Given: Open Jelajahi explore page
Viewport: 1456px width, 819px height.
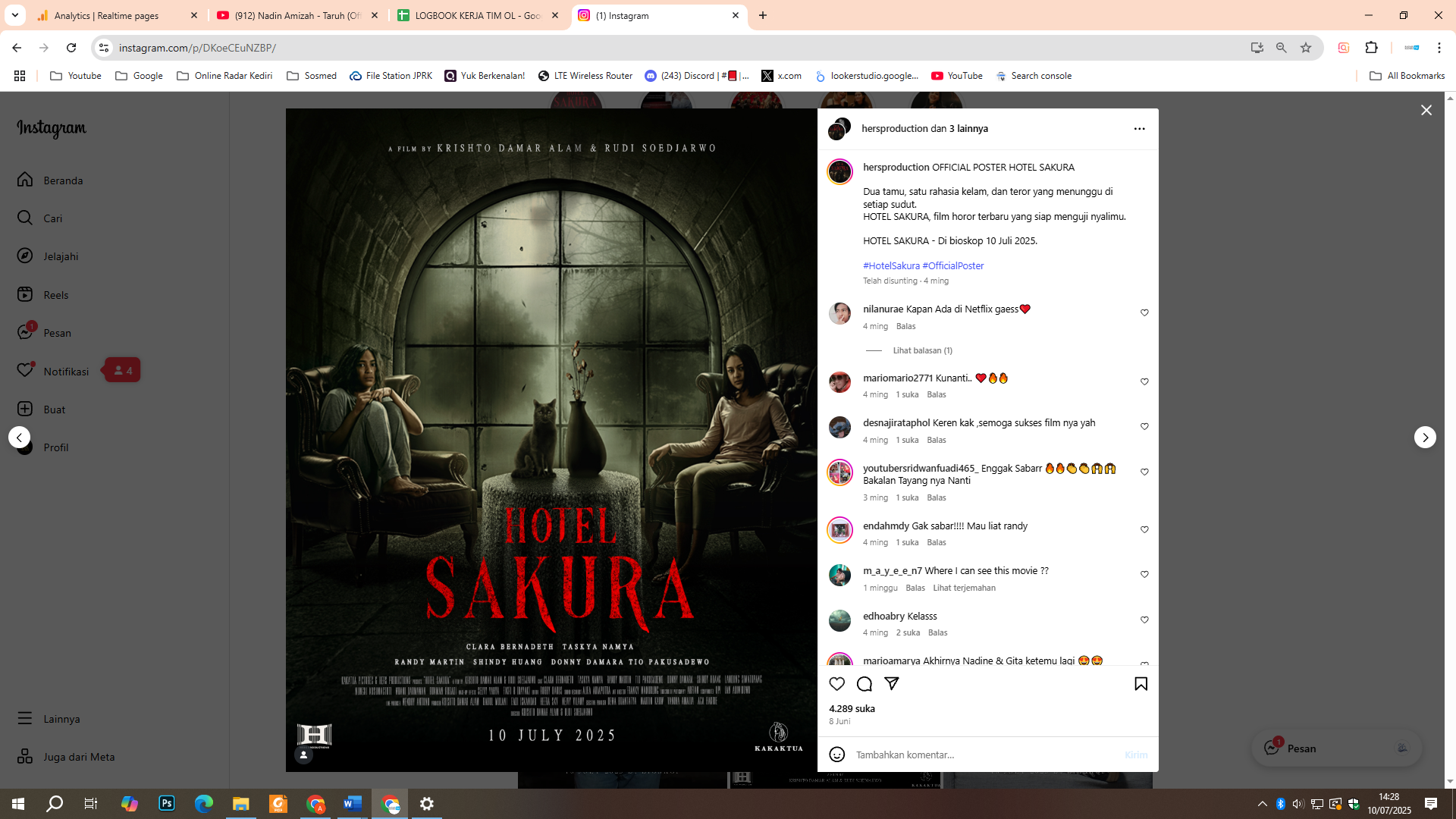Looking at the screenshot, I should [x=48, y=256].
